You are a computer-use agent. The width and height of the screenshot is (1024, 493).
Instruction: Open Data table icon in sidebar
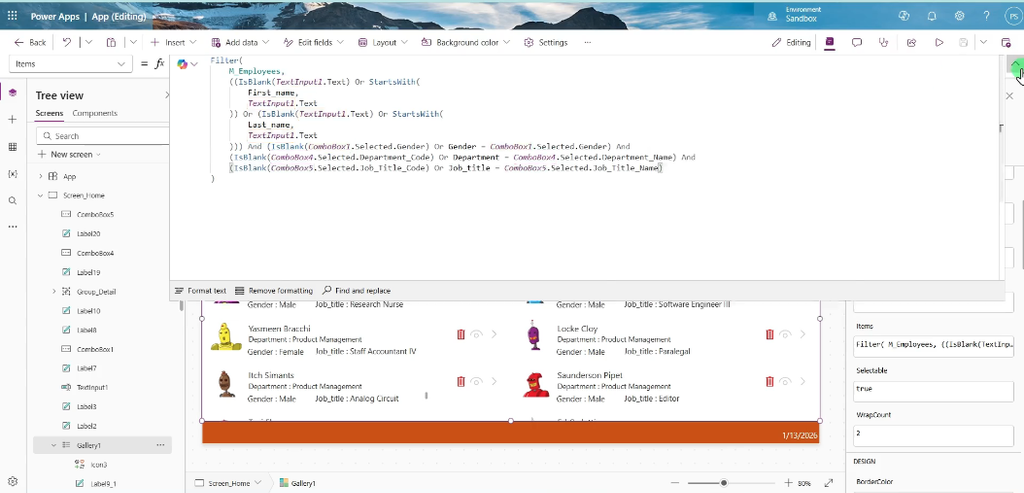[x=12, y=147]
